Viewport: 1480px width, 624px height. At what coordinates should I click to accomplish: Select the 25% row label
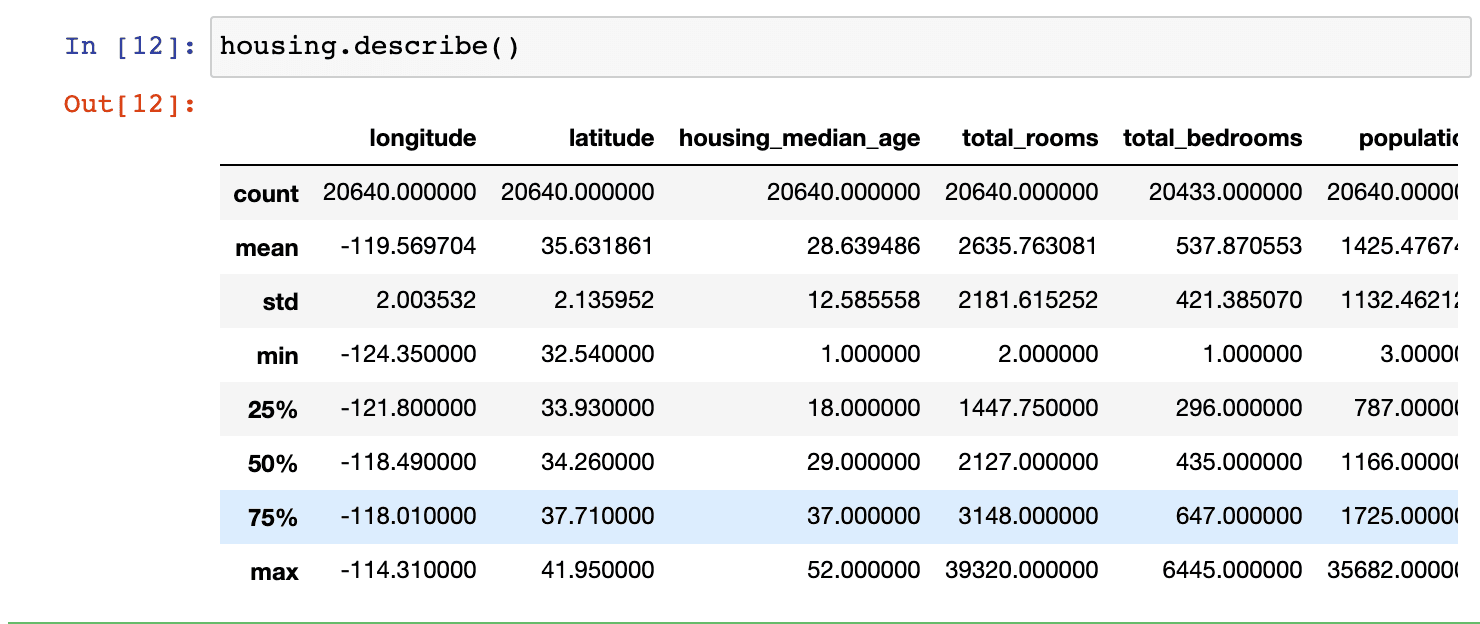pos(273,410)
